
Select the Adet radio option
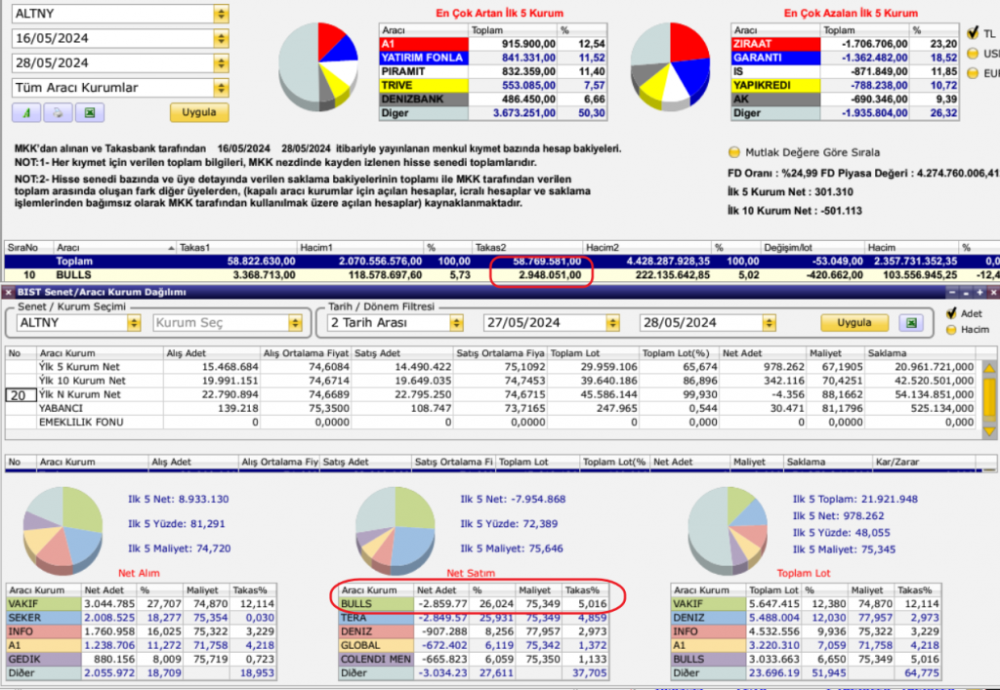952,313
